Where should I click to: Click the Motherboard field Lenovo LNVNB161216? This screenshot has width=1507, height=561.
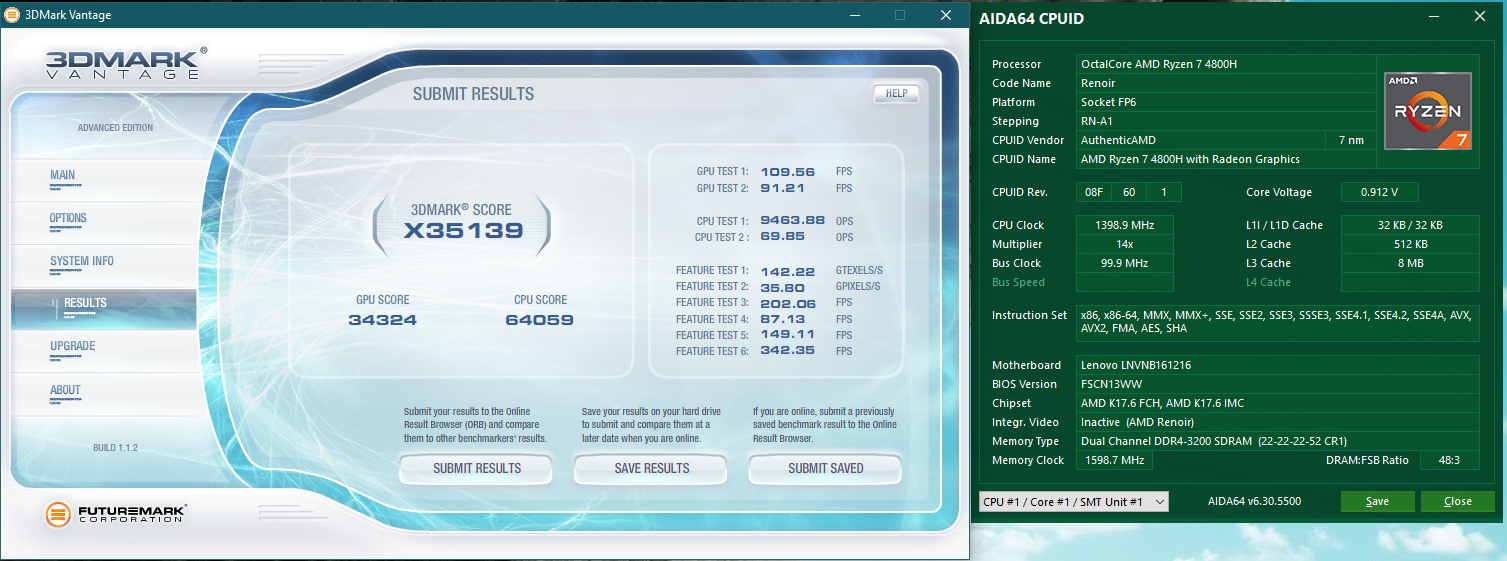coord(1277,365)
